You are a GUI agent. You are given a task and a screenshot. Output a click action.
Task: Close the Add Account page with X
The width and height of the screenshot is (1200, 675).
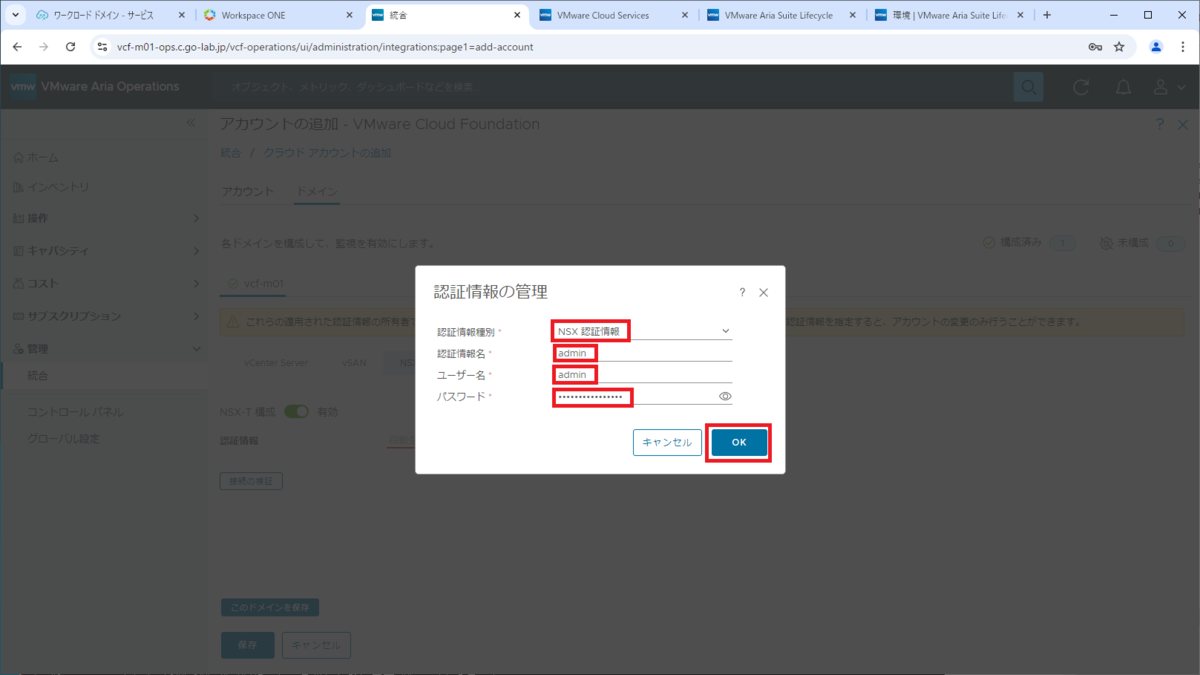[1185, 124]
